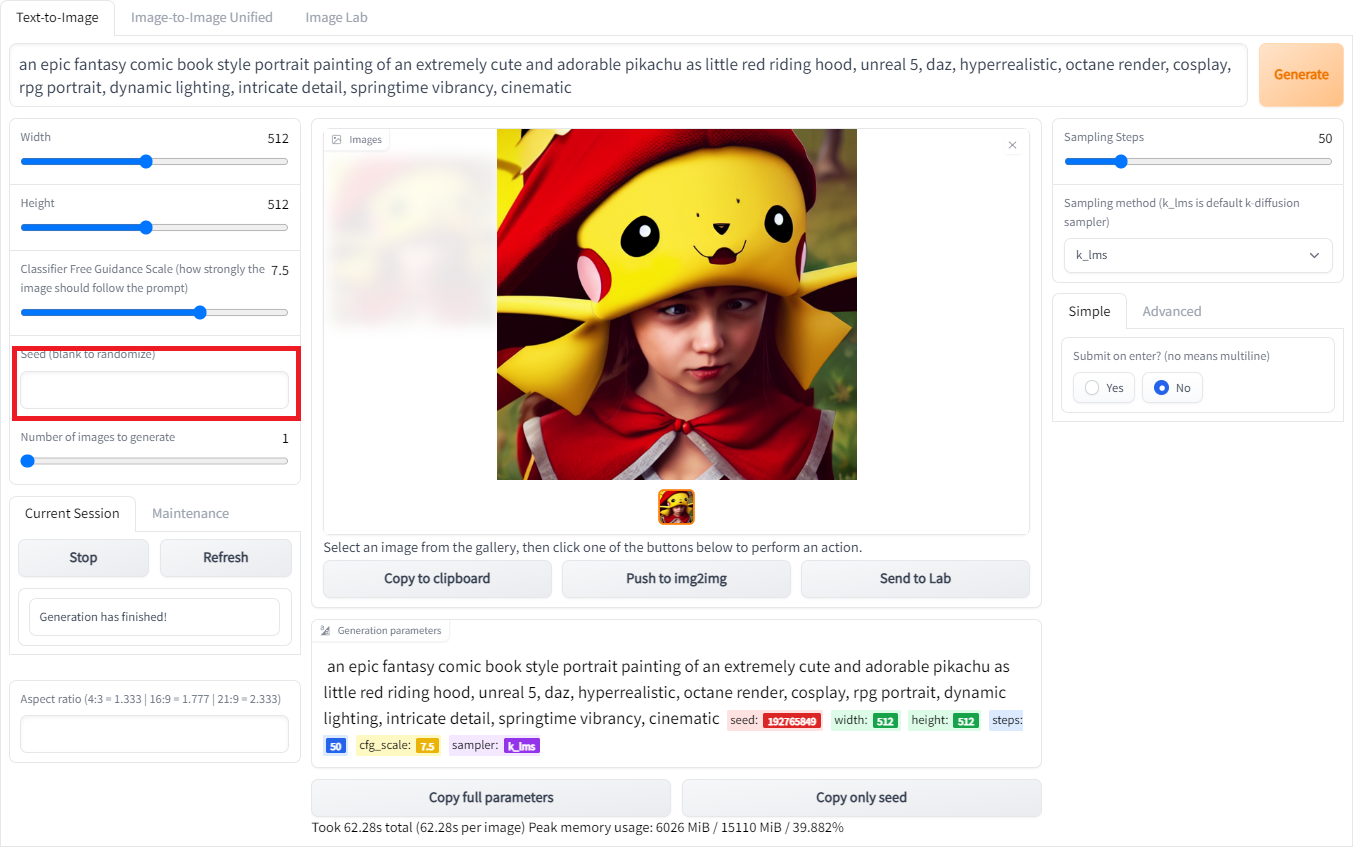Adjust the Width slider

tap(154, 161)
